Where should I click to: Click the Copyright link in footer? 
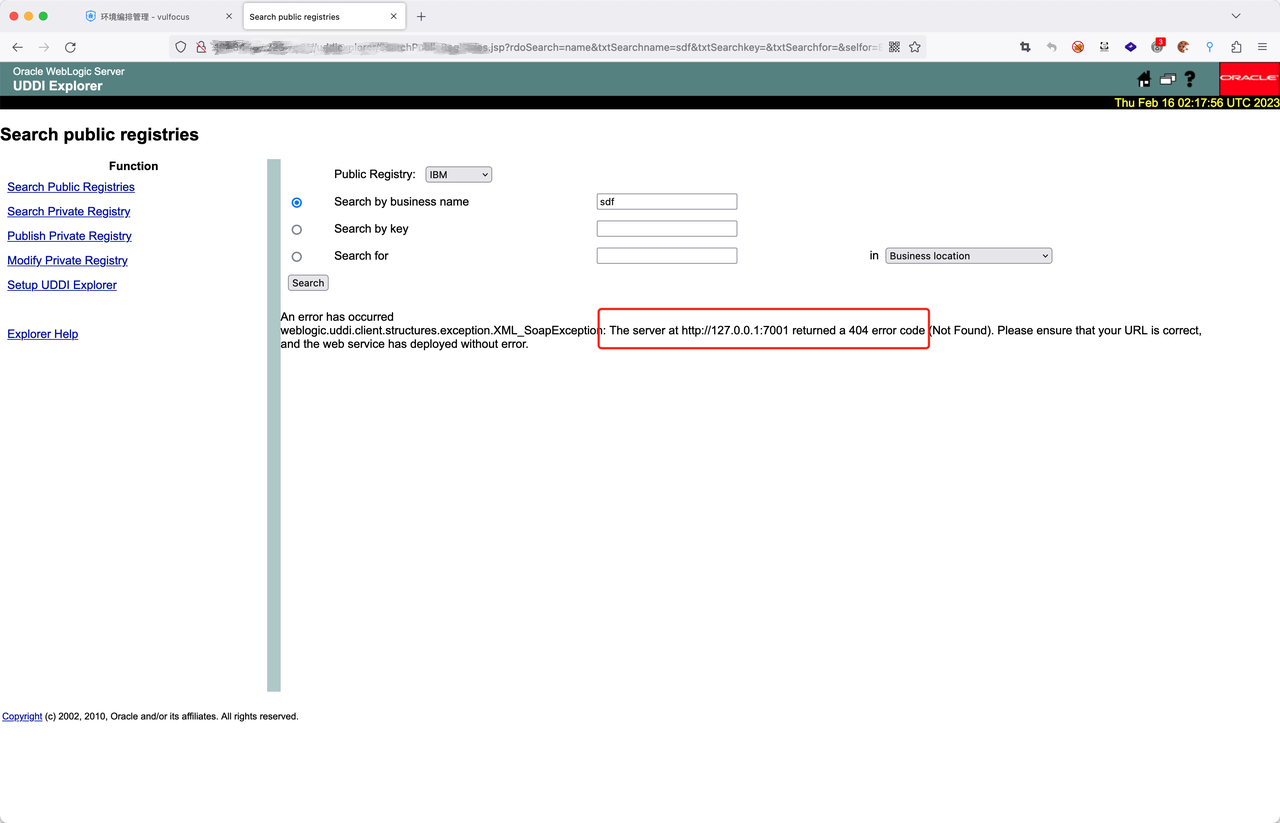tap(22, 716)
